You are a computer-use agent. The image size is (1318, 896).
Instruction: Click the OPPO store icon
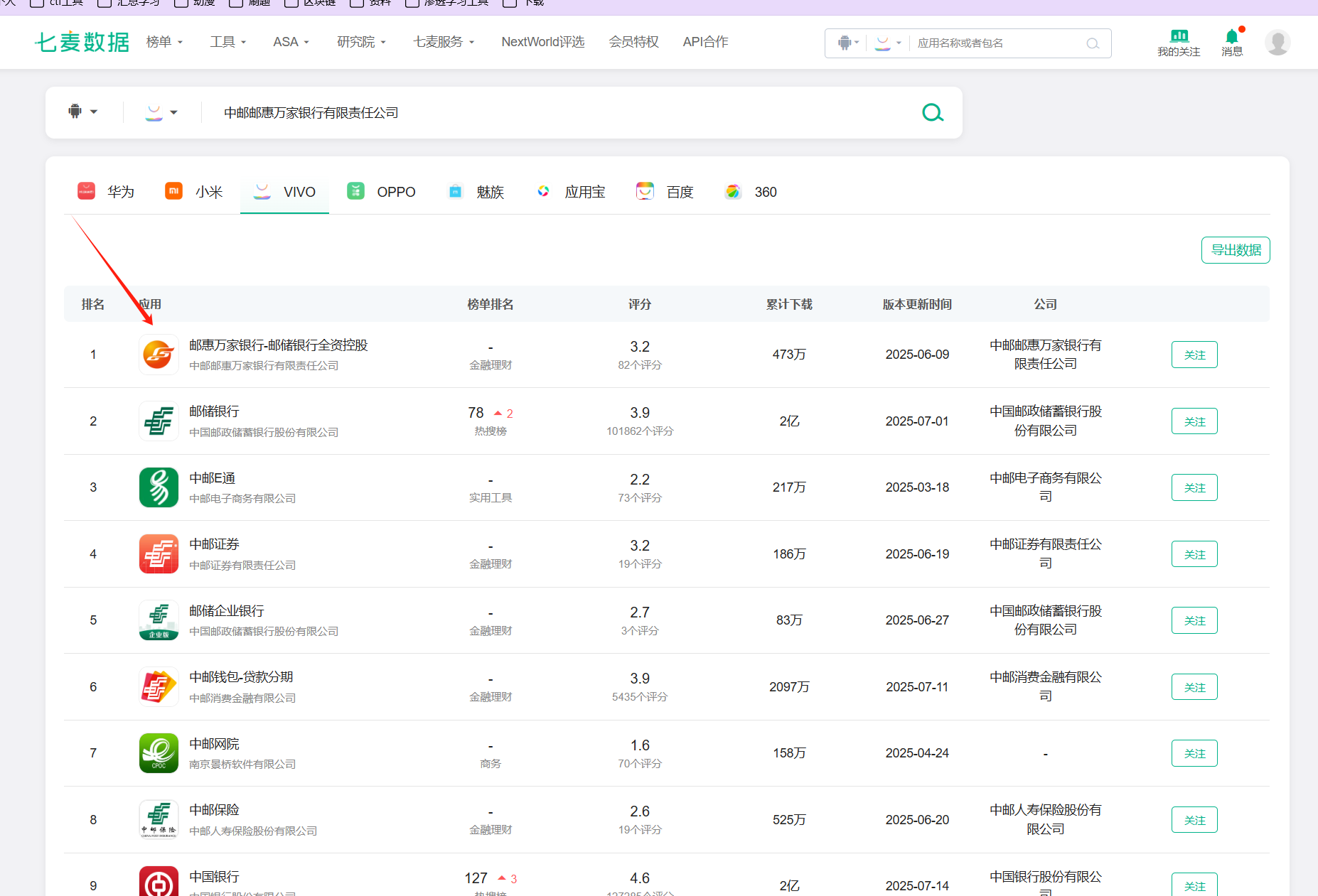pos(356,191)
